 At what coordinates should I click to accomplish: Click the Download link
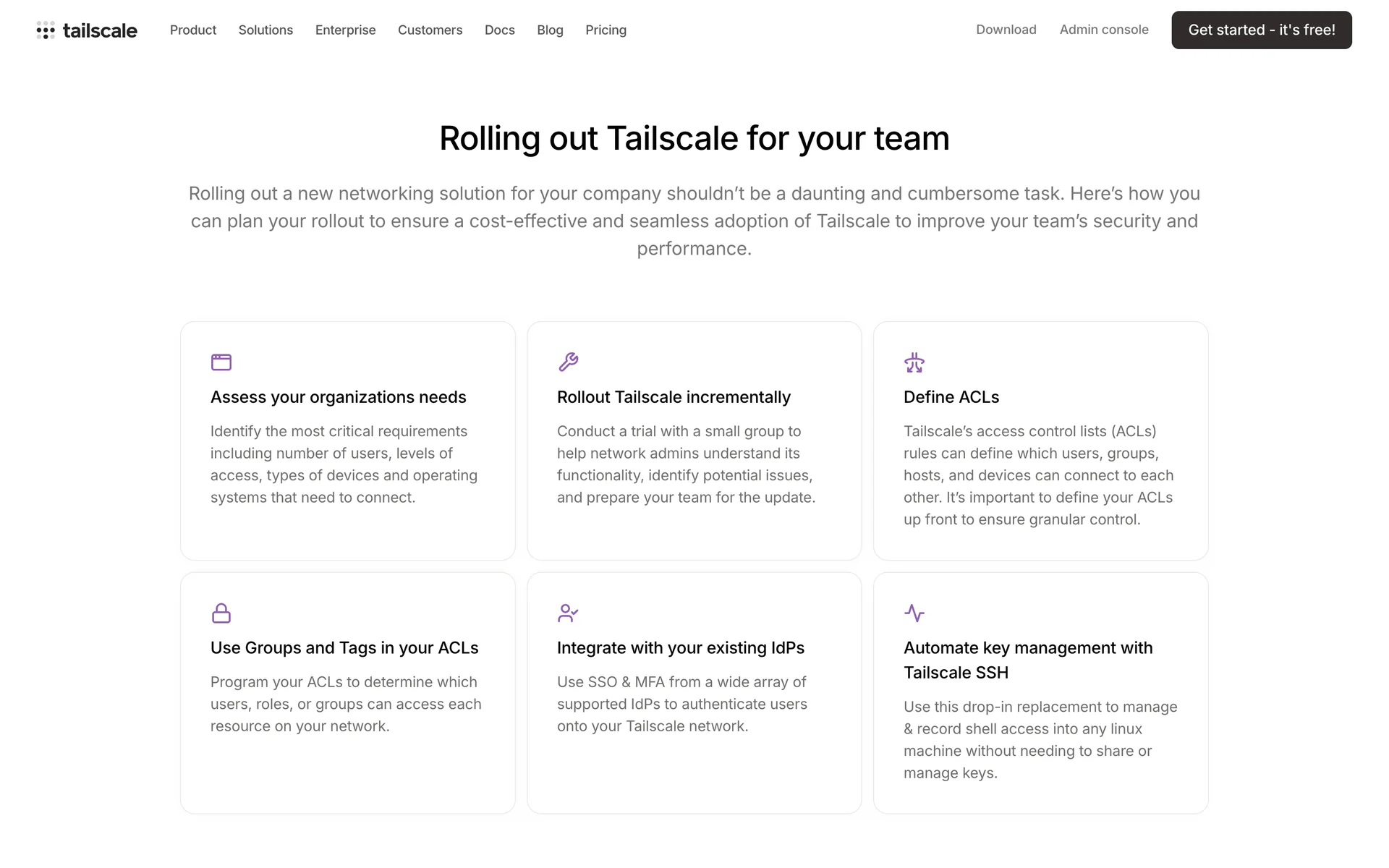(1006, 30)
